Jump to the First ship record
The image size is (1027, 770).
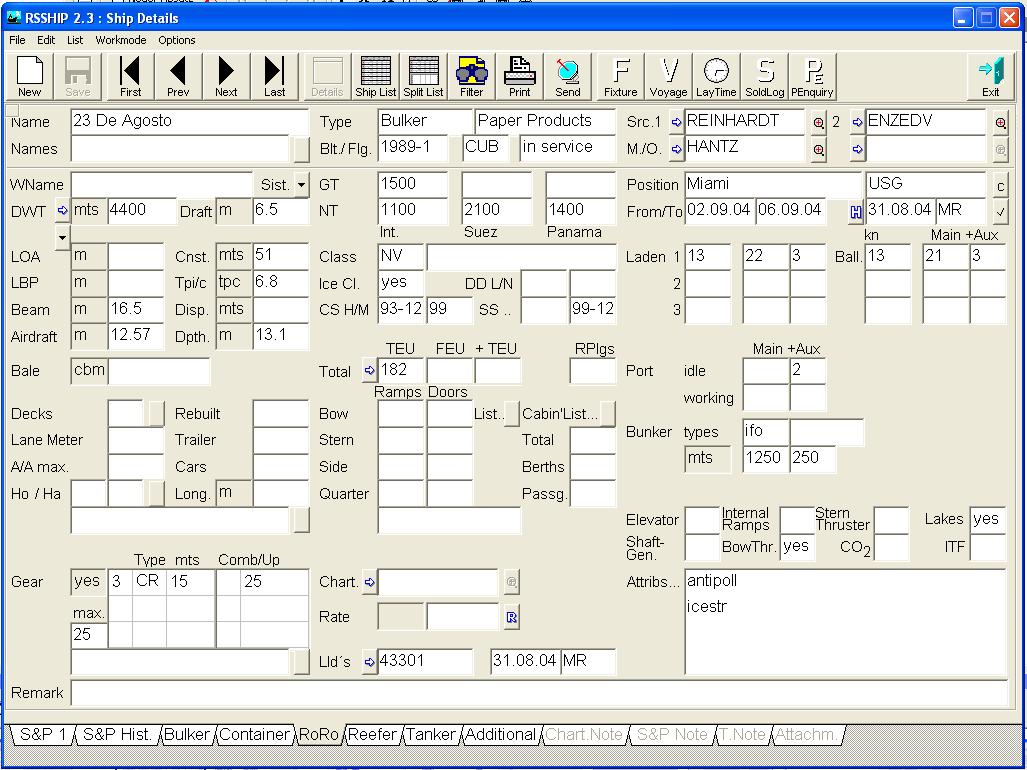click(x=130, y=77)
